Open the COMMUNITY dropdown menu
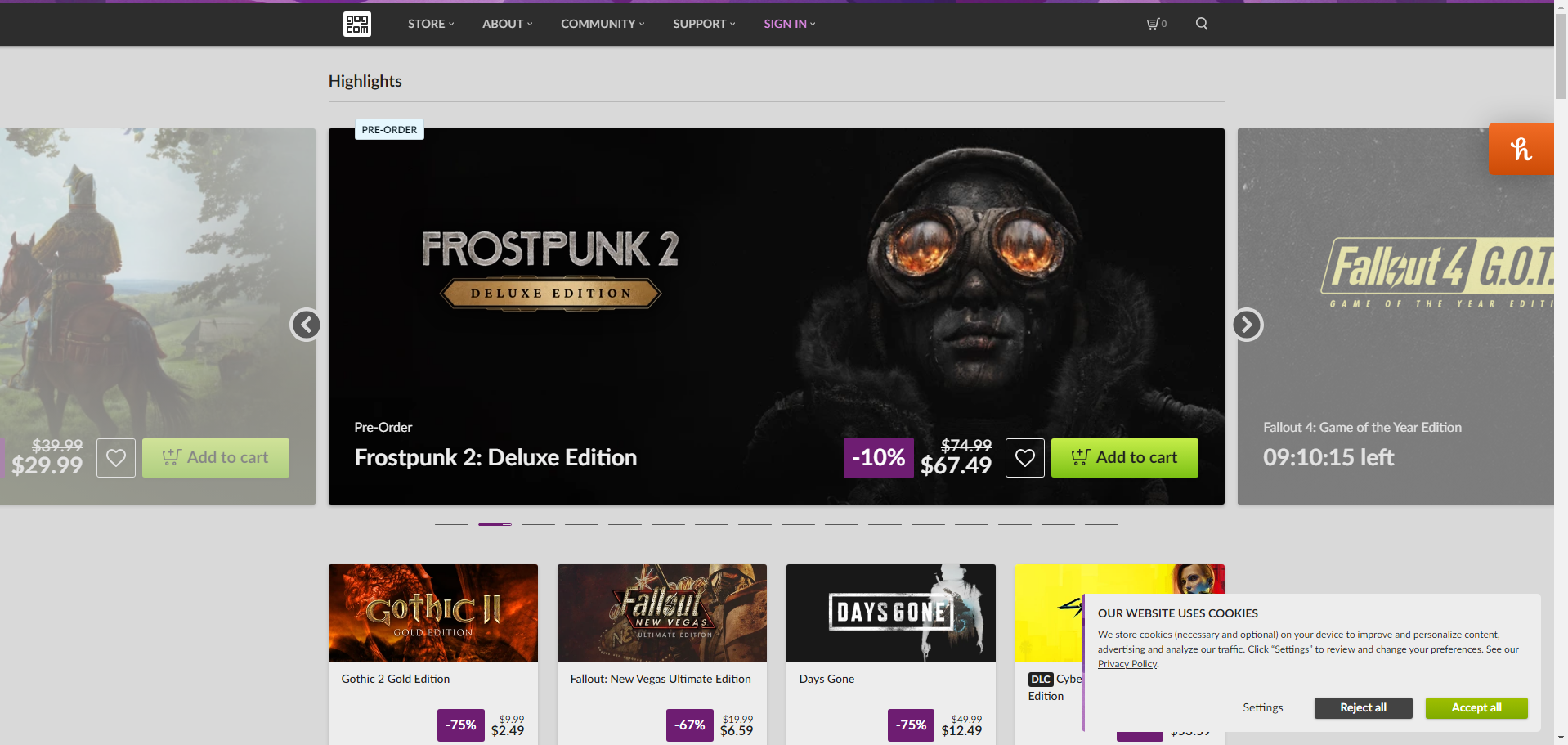Viewport: 1568px width, 745px height. (603, 24)
